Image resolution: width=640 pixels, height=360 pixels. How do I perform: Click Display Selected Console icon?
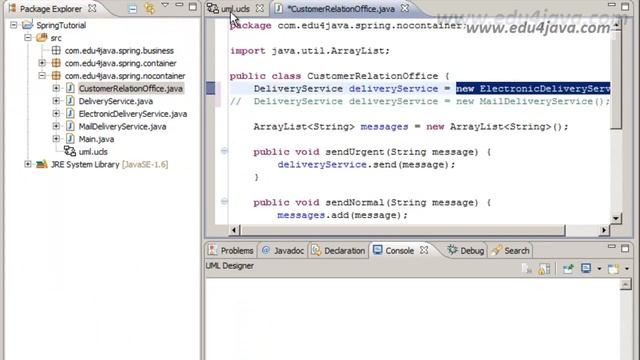(x=586, y=268)
